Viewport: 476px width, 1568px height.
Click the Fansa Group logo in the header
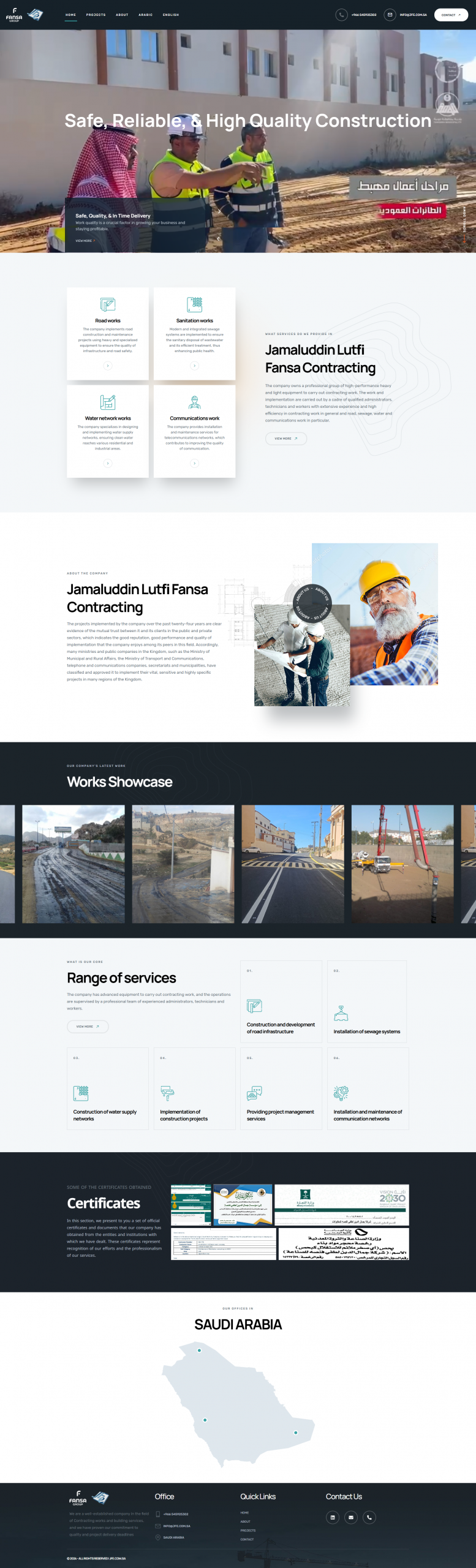coord(25,15)
